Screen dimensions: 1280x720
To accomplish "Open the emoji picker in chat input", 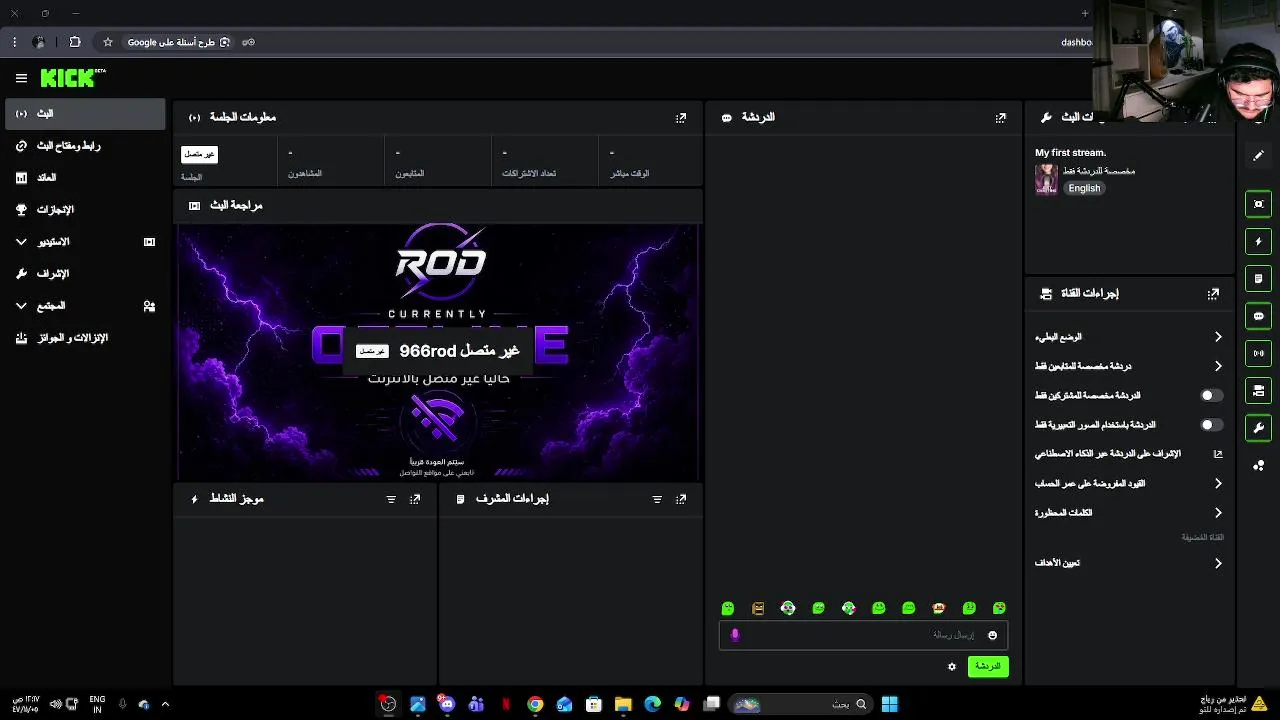I will [x=992, y=635].
